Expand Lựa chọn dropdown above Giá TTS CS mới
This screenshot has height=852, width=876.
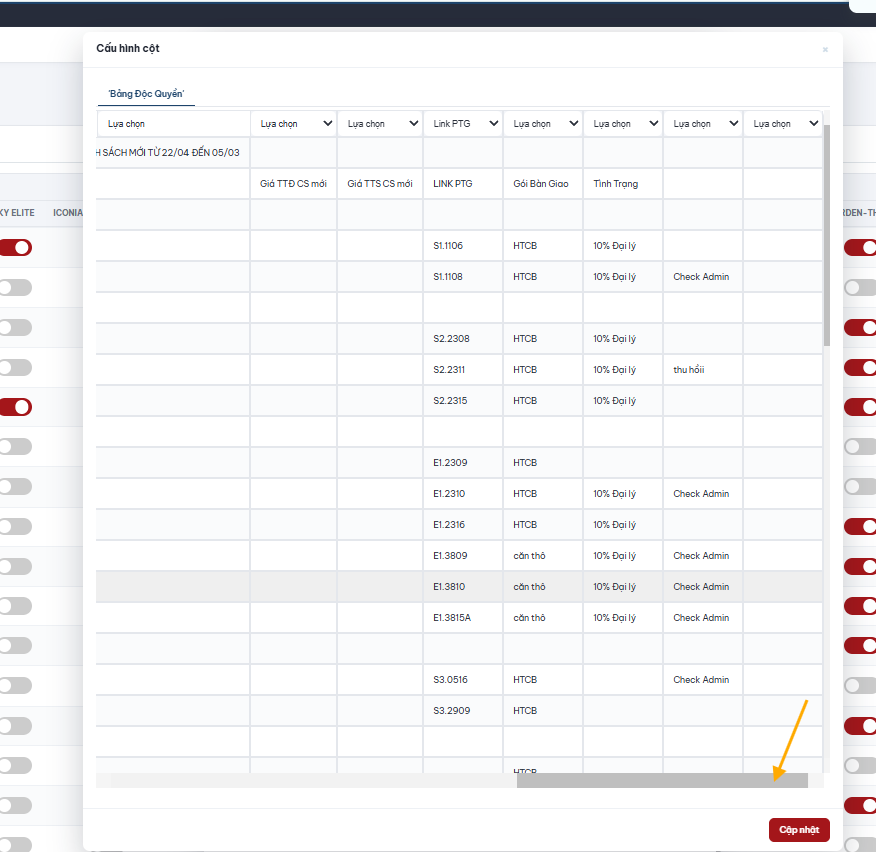(380, 123)
